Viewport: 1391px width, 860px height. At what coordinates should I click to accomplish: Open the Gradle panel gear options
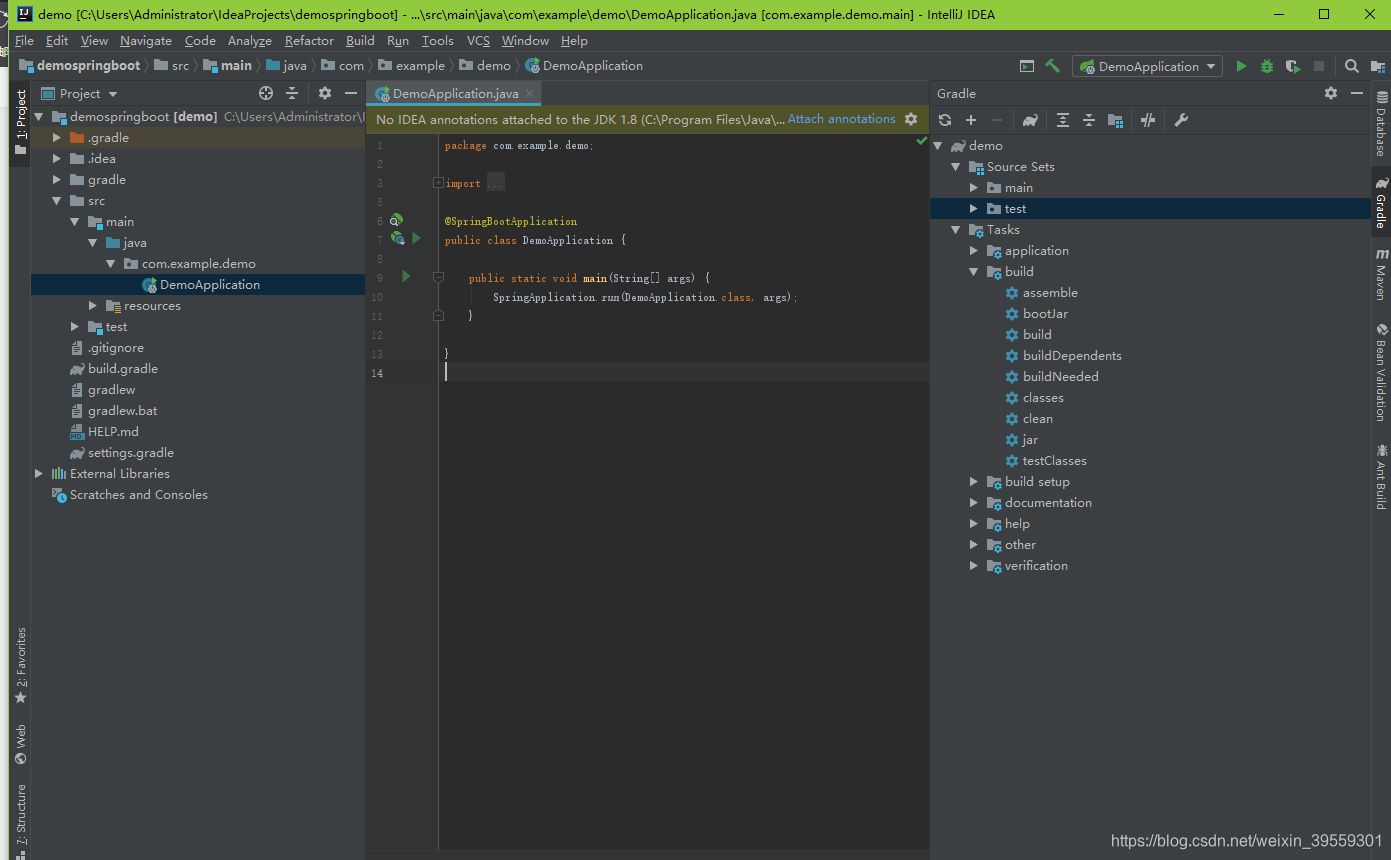click(x=1331, y=93)
